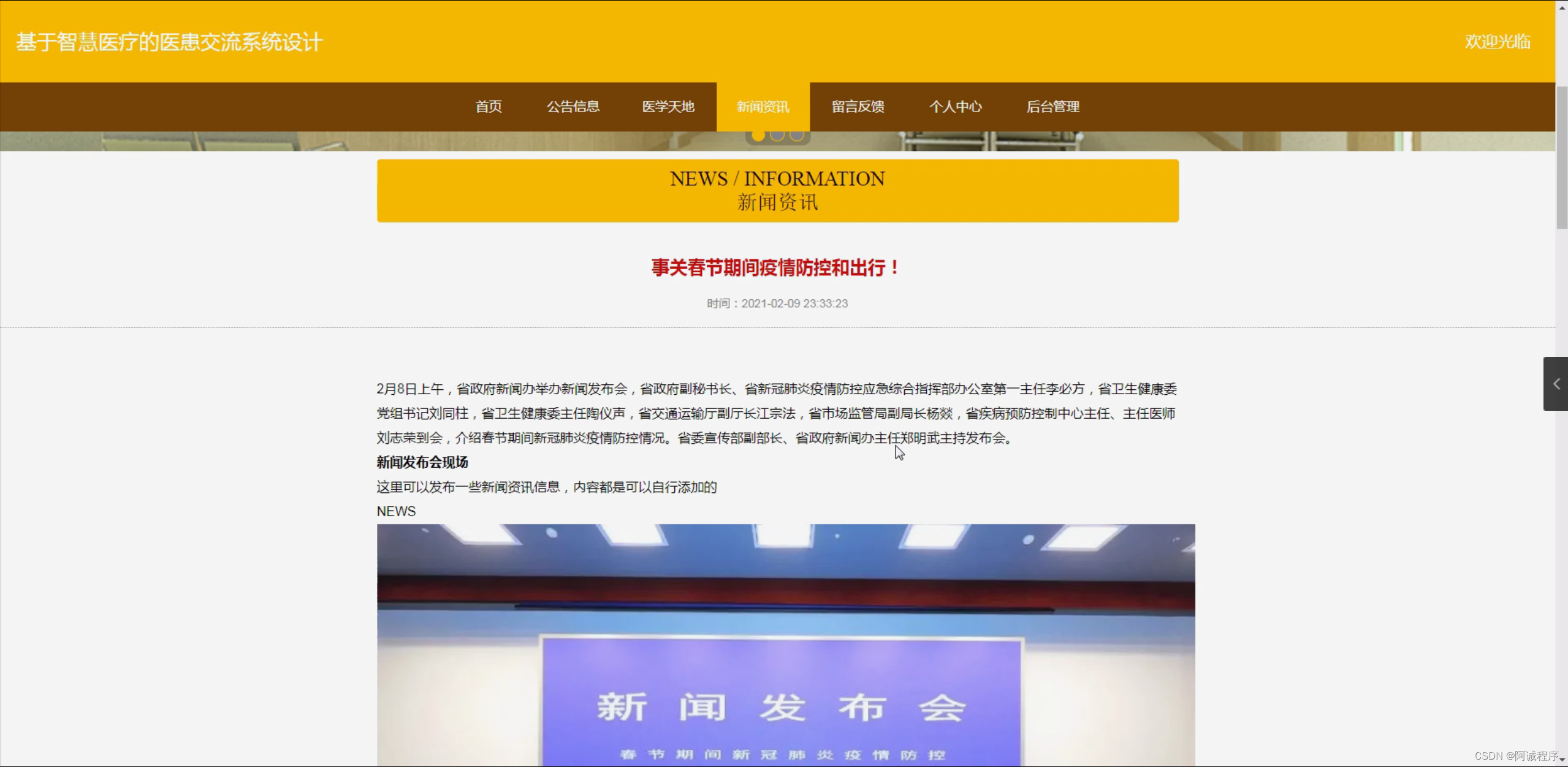Click the NEWS / INFORMATION 新闻资讯 banner
Viewport: 1568px width, 767px height.
point(777,191)
